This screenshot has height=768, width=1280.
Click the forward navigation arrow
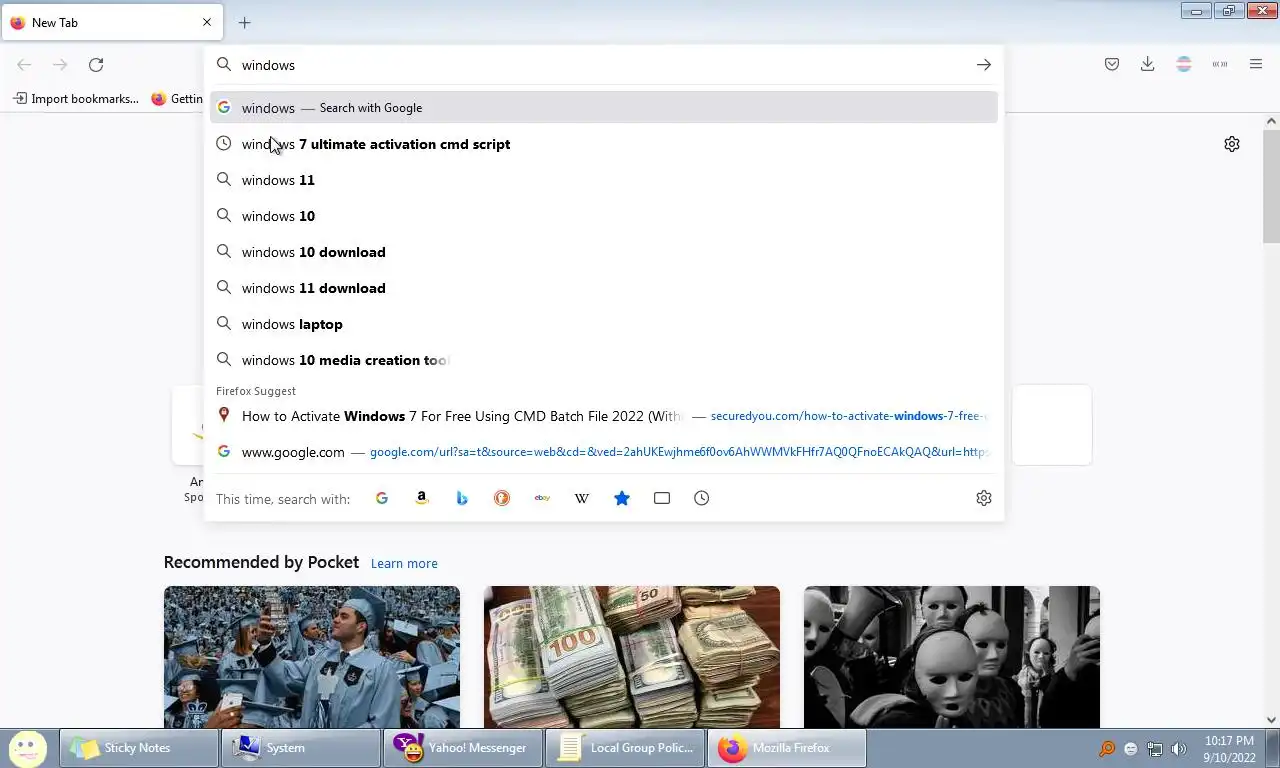tap(60, 65)
